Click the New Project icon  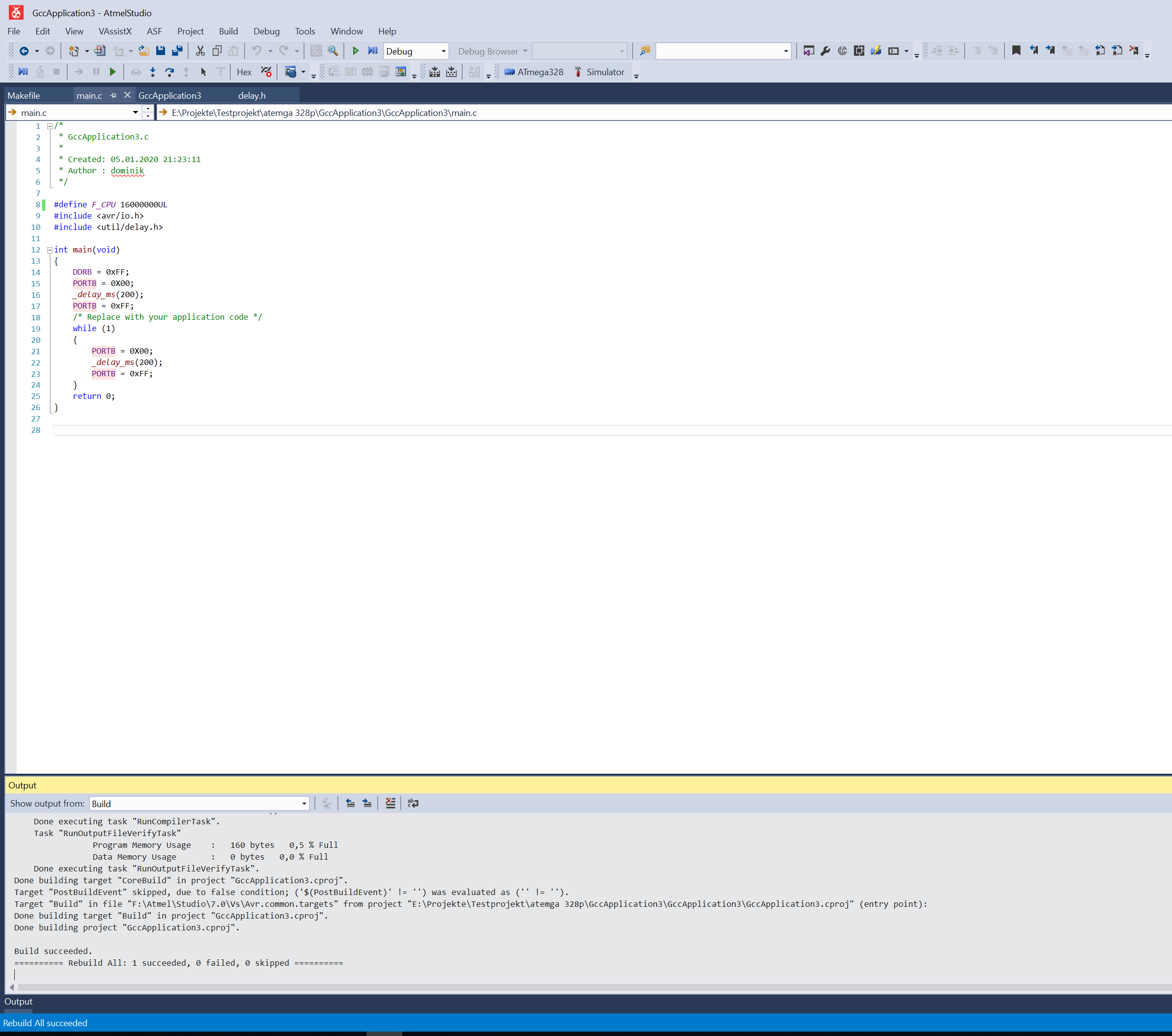pos(74,51)
